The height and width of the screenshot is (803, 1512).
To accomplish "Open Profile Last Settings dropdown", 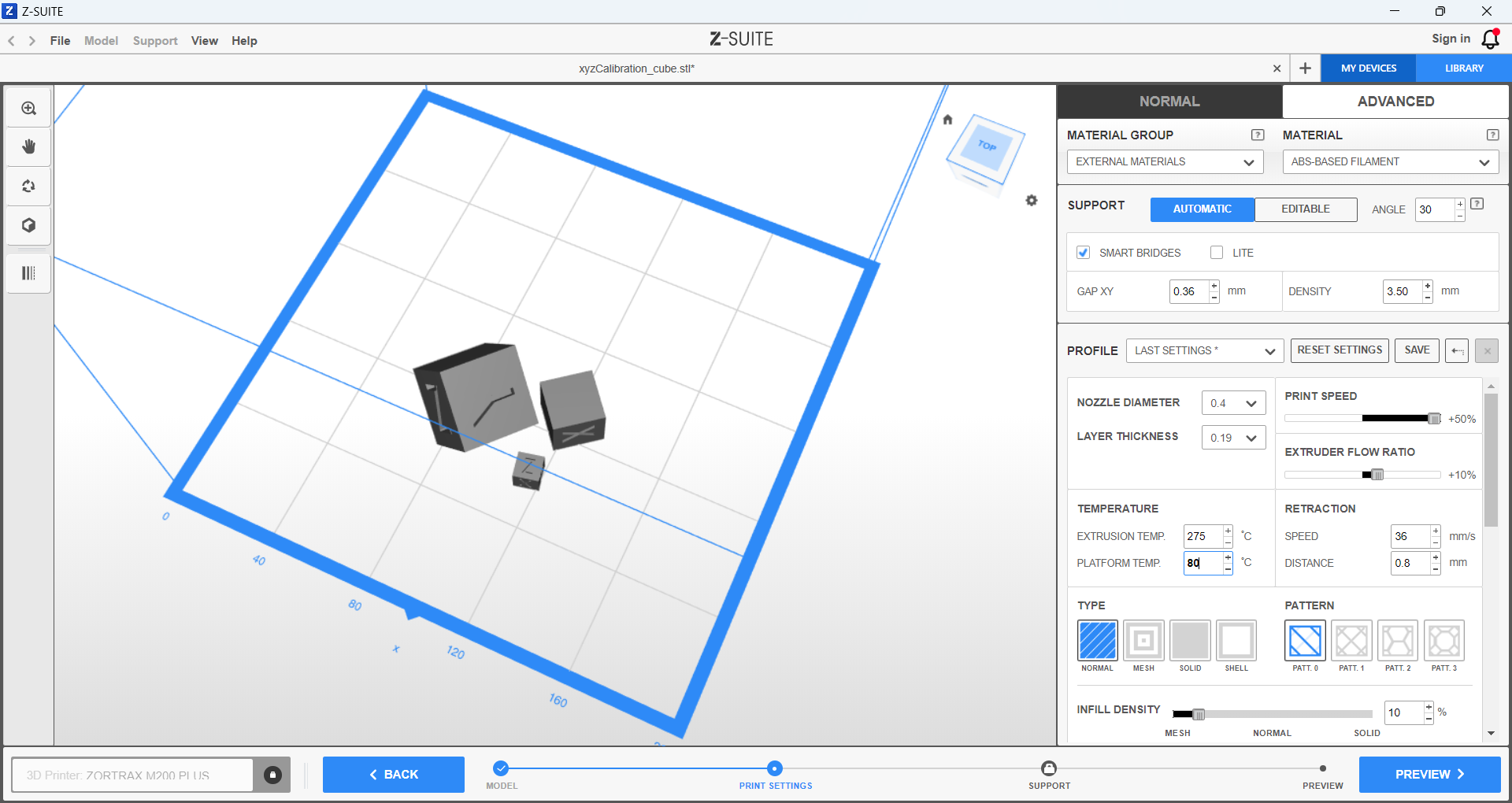I will 1205,351.
